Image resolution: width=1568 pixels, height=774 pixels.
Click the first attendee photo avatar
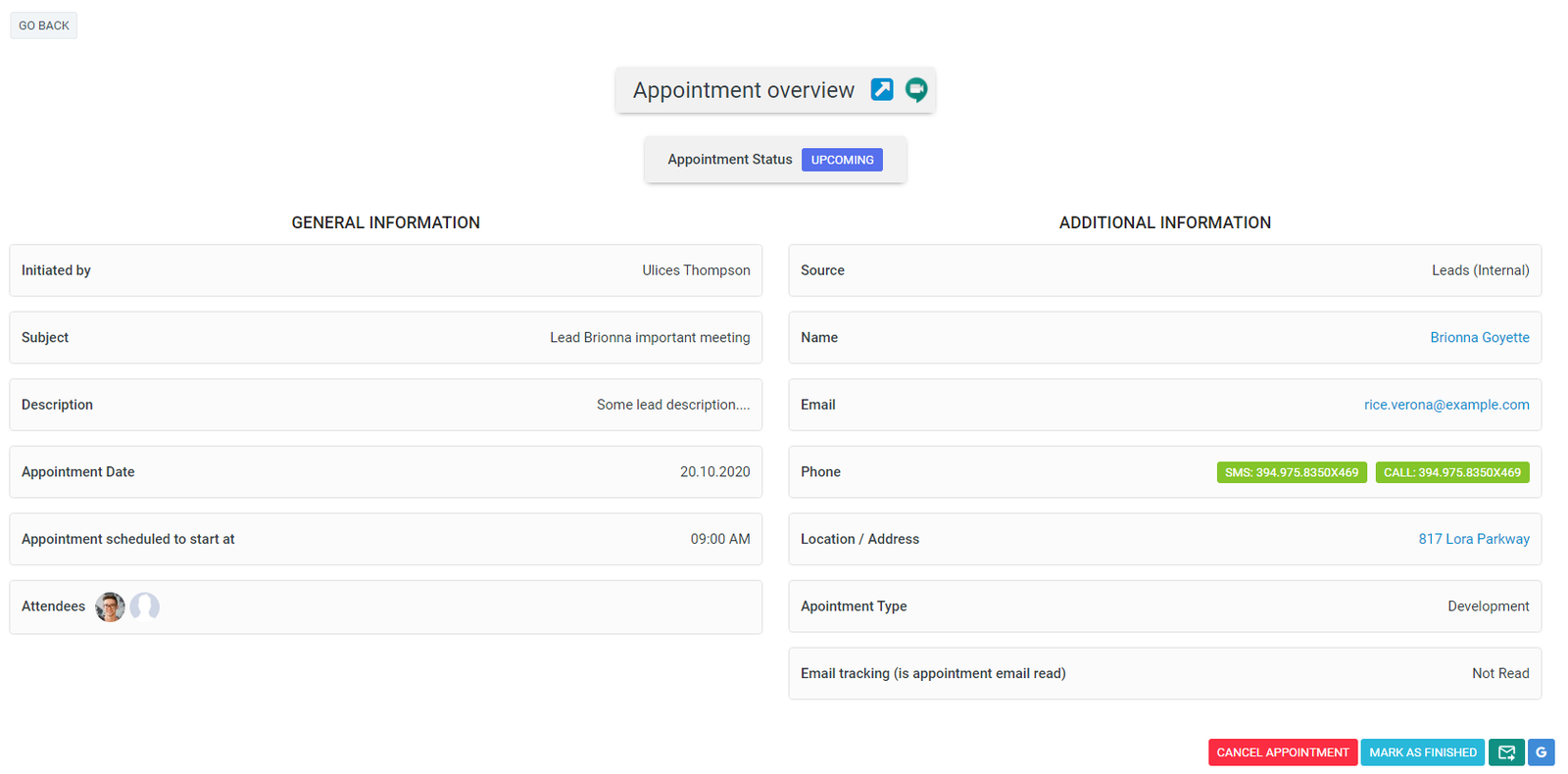tap(110, 607)
